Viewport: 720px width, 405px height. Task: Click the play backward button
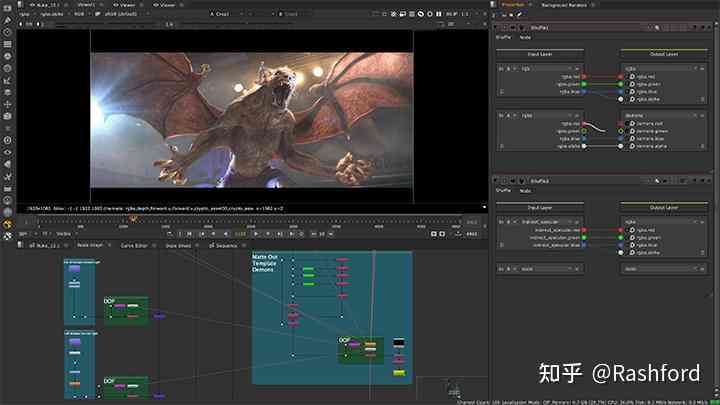coord(225,234)
